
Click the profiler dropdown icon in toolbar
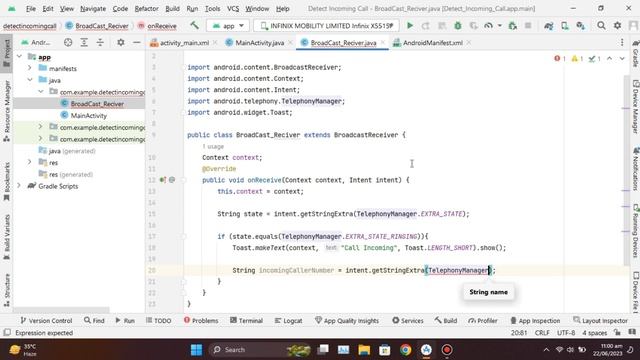500,26
